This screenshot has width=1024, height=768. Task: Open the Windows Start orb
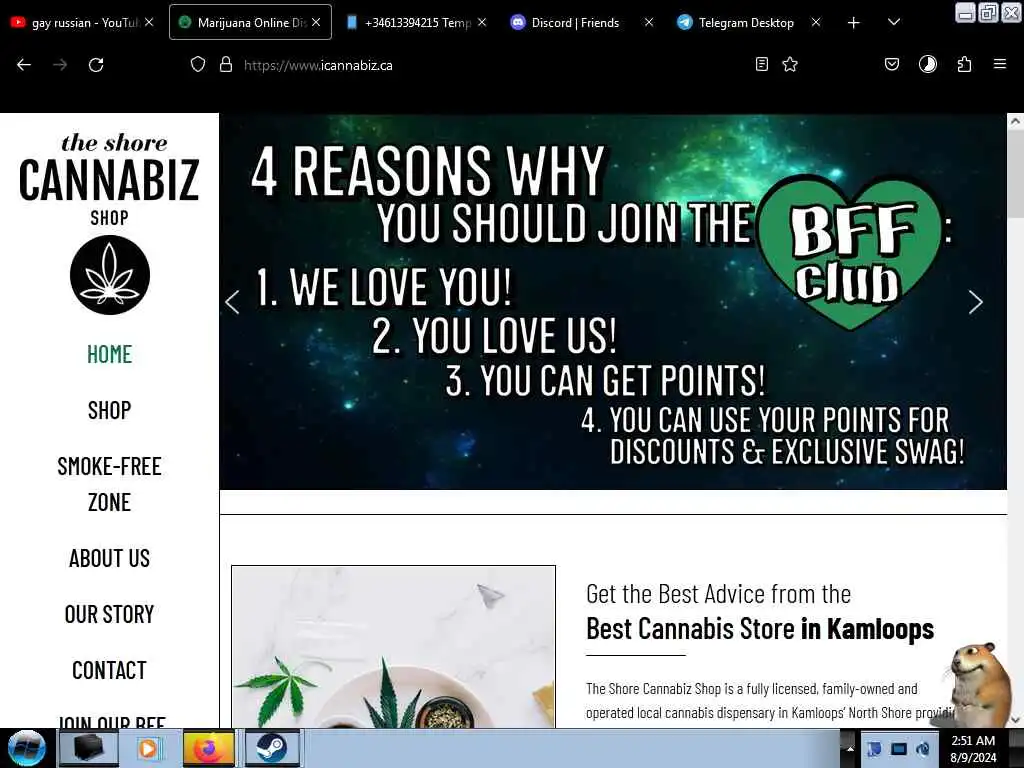26,748
